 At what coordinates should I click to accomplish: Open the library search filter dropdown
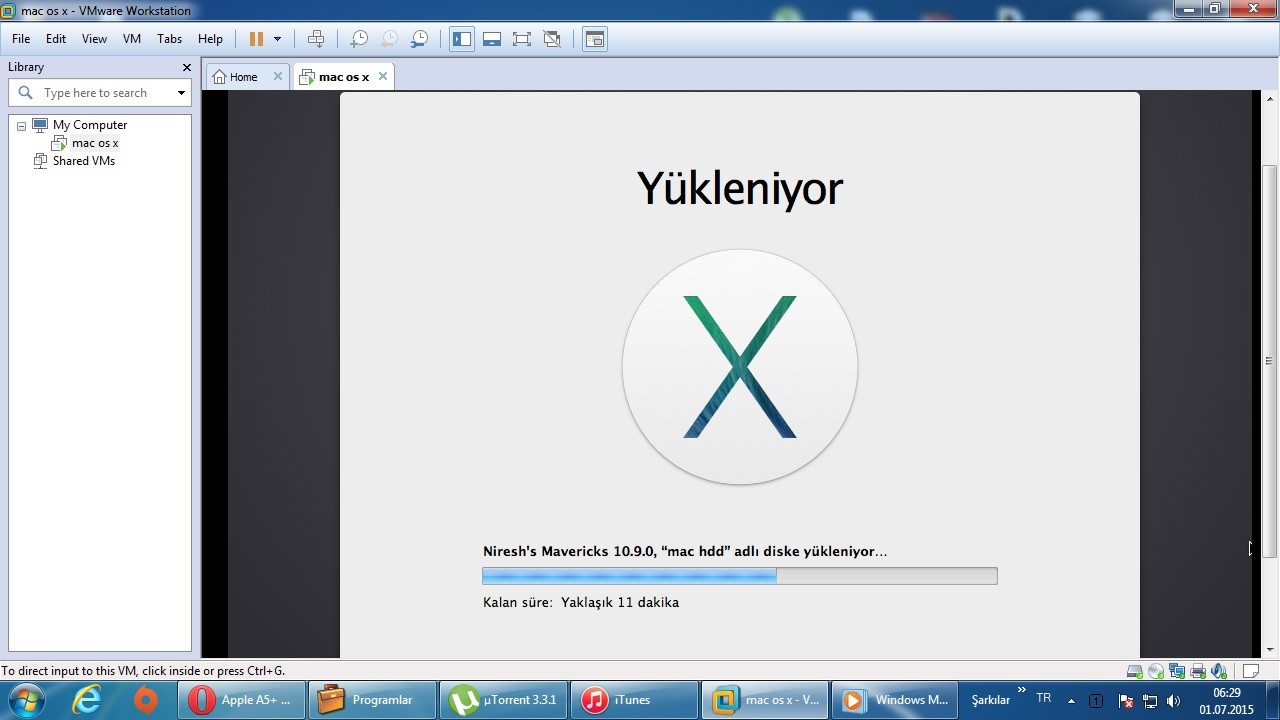[x=181, y=93]
